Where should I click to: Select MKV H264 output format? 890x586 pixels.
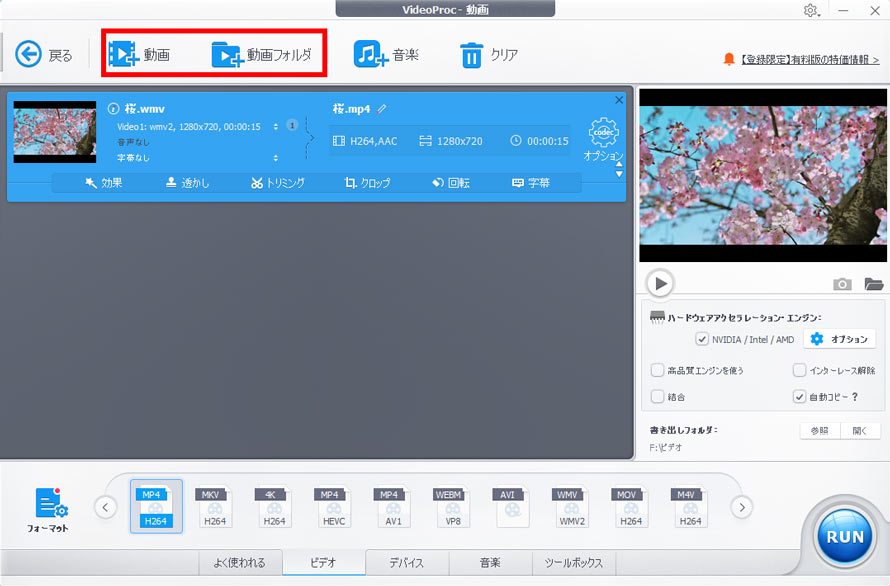(x=215, y=507)
